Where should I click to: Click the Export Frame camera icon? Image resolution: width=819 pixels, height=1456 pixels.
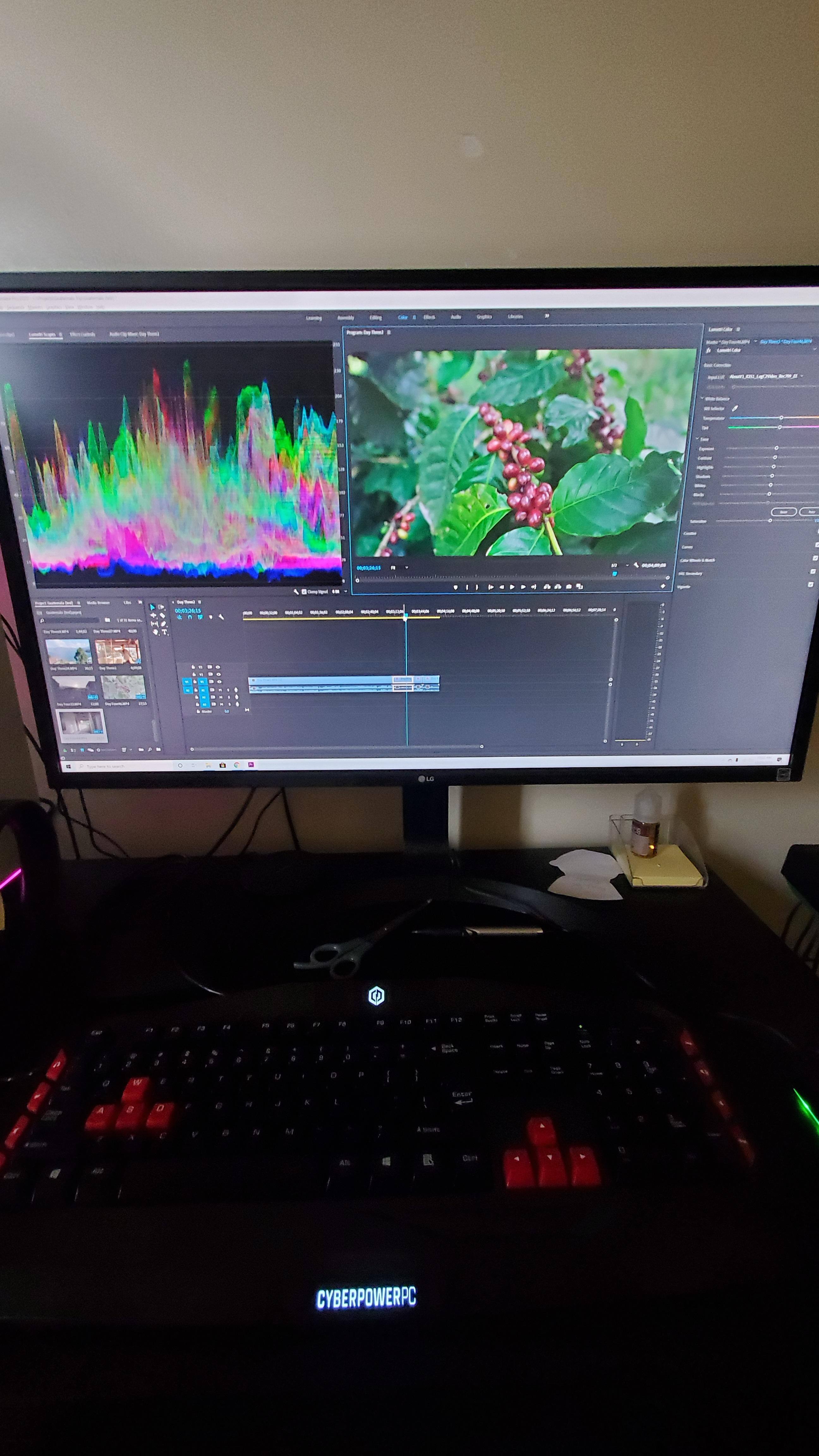(x=569, y=587)
